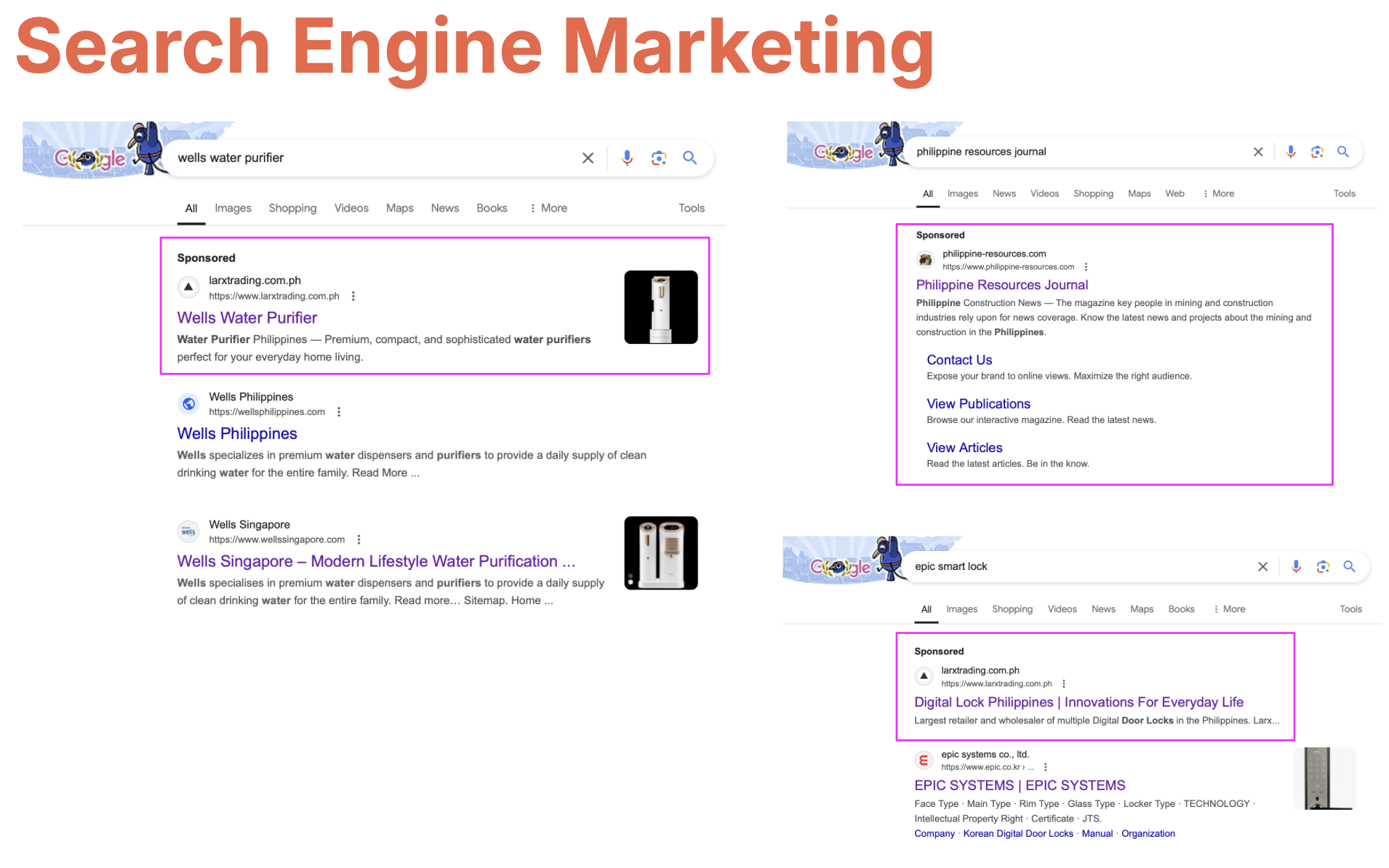Open the Wells Philippines result title

pos(237,433)
